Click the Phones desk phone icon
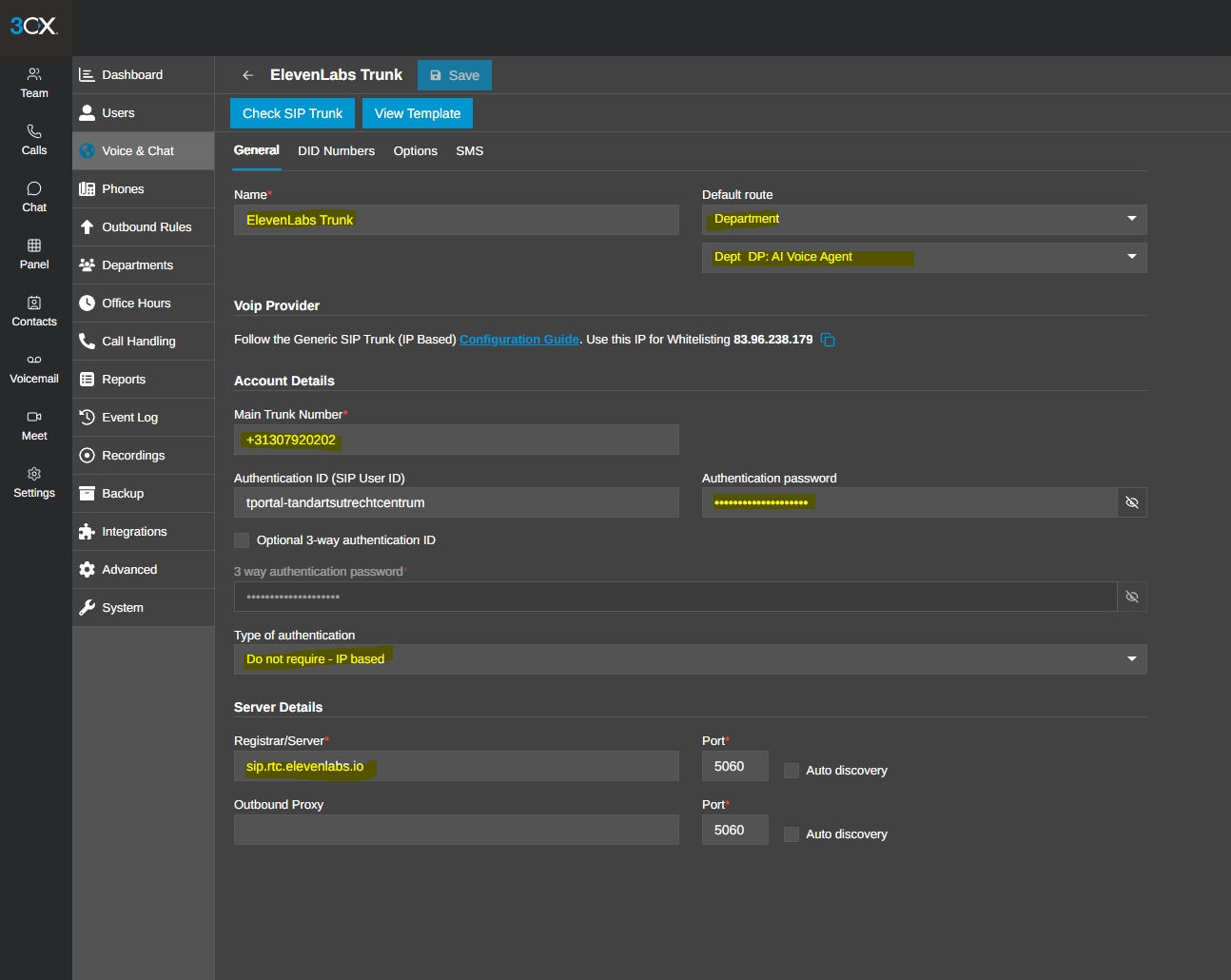 [87, 188]
